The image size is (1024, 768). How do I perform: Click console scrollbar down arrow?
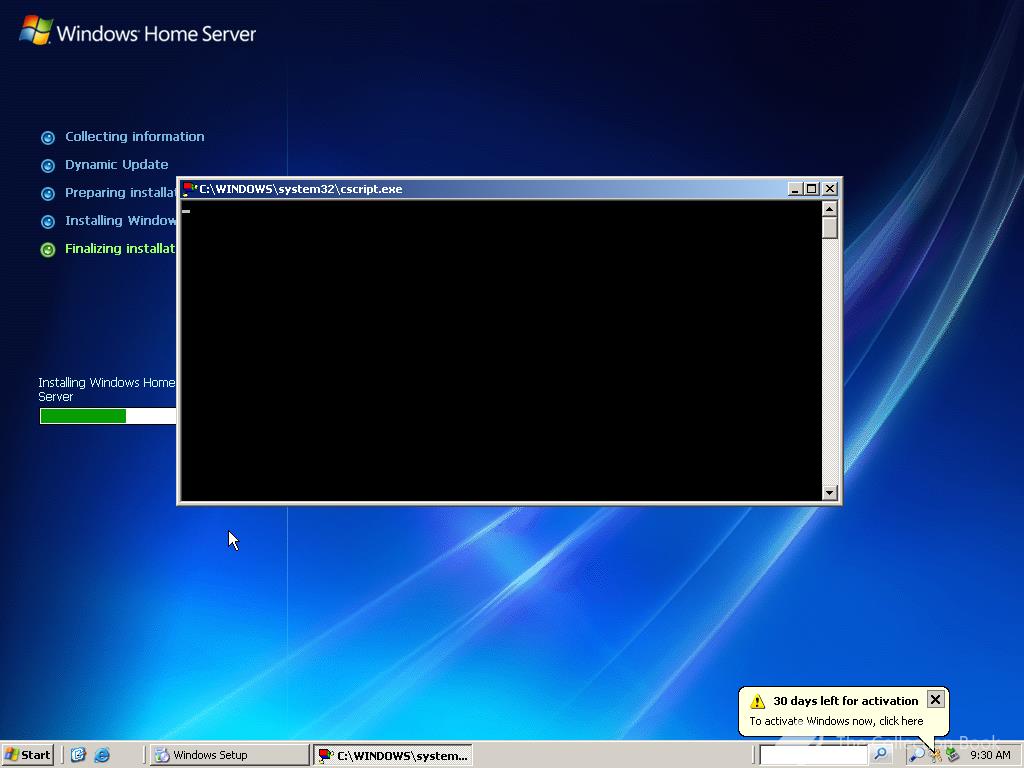point(829,493)
